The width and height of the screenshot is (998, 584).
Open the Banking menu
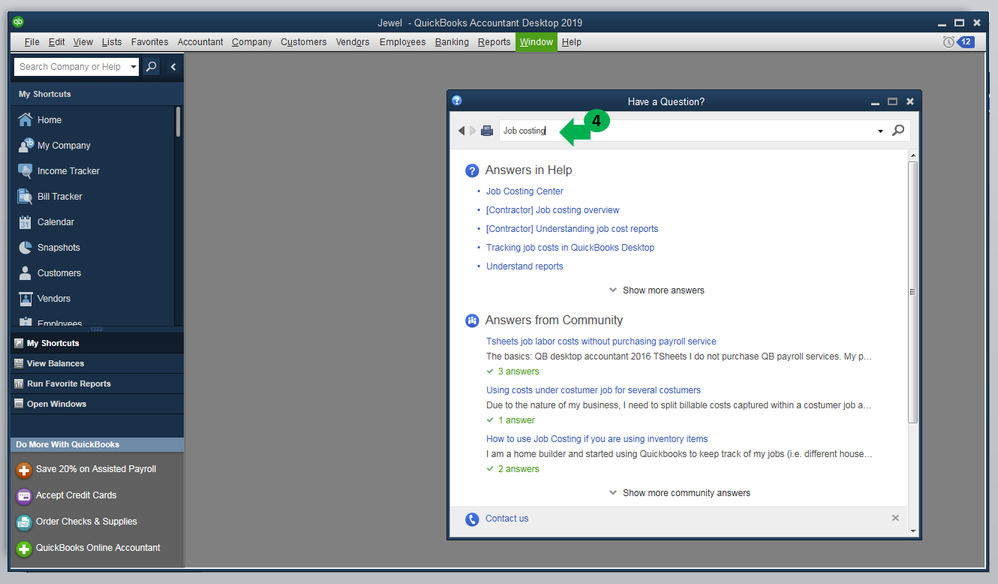pos(452,42)
